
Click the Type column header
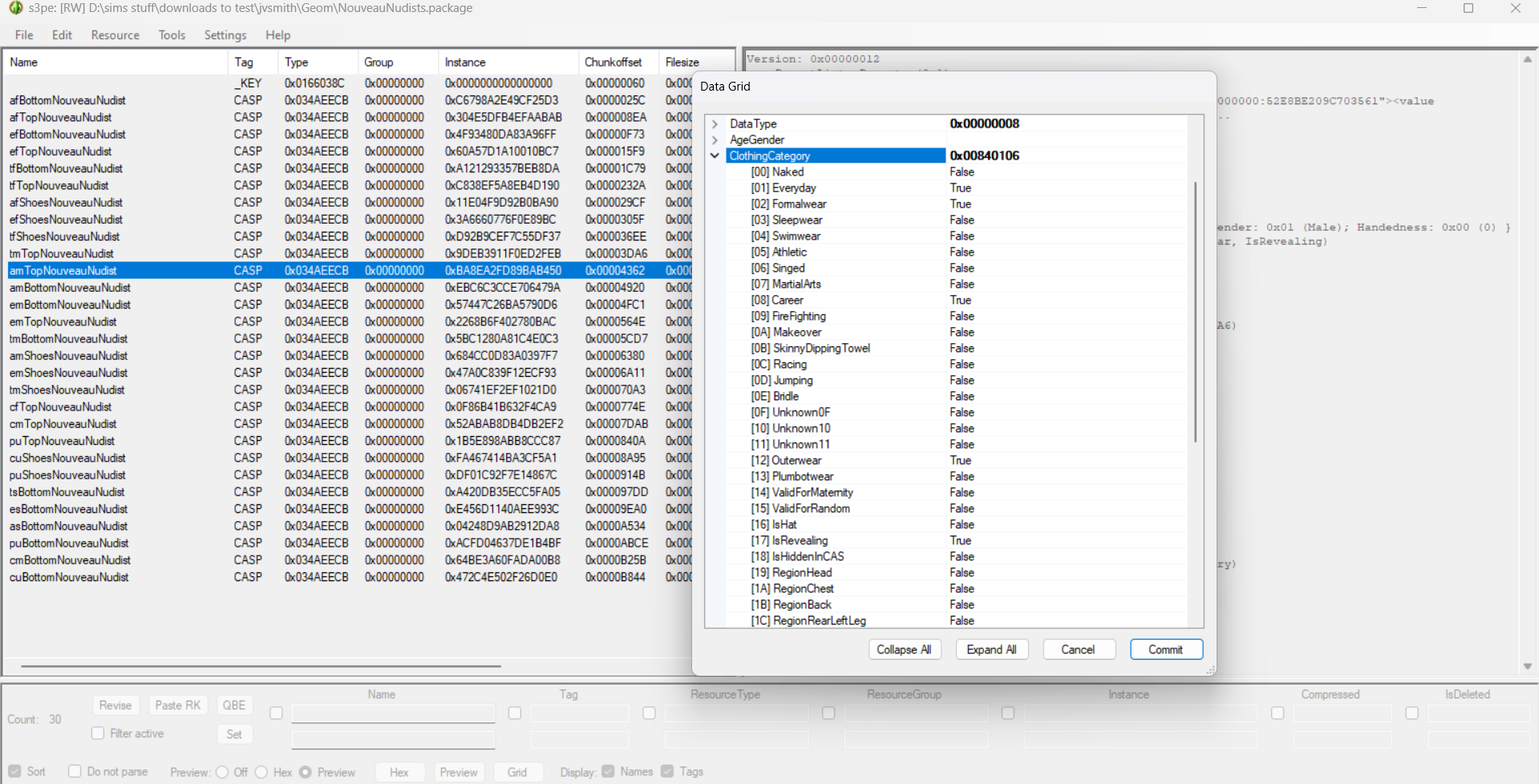(318, 63)
